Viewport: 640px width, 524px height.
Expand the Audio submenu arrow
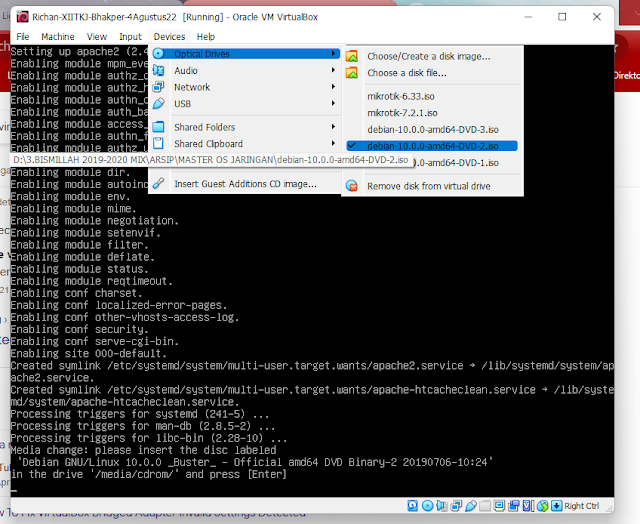coord(333,70)
